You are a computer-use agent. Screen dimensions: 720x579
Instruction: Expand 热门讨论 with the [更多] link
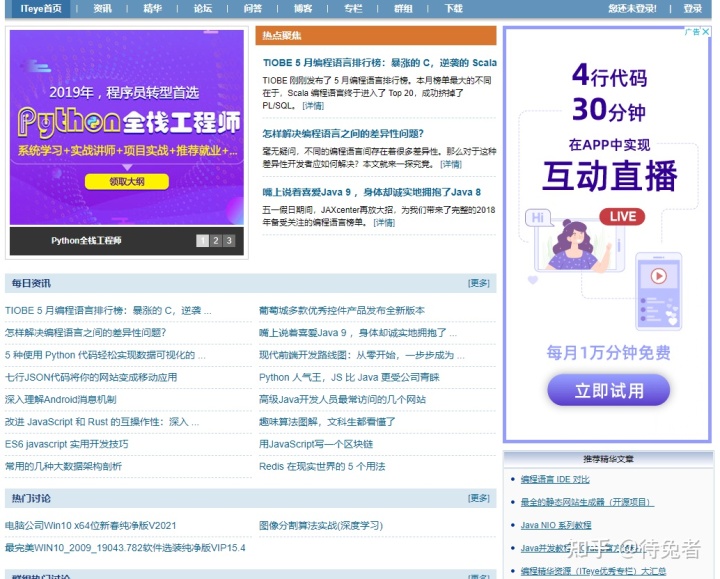479,498
